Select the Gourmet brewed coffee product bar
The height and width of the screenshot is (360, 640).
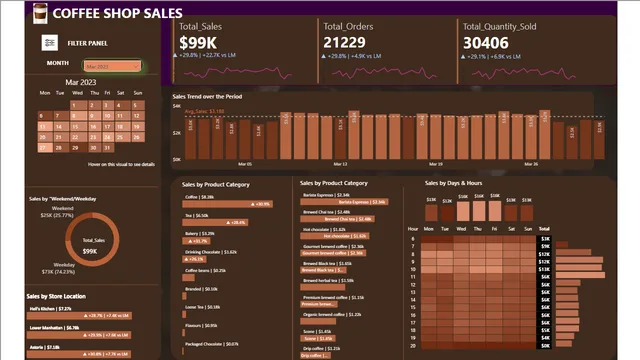(333, 253)
